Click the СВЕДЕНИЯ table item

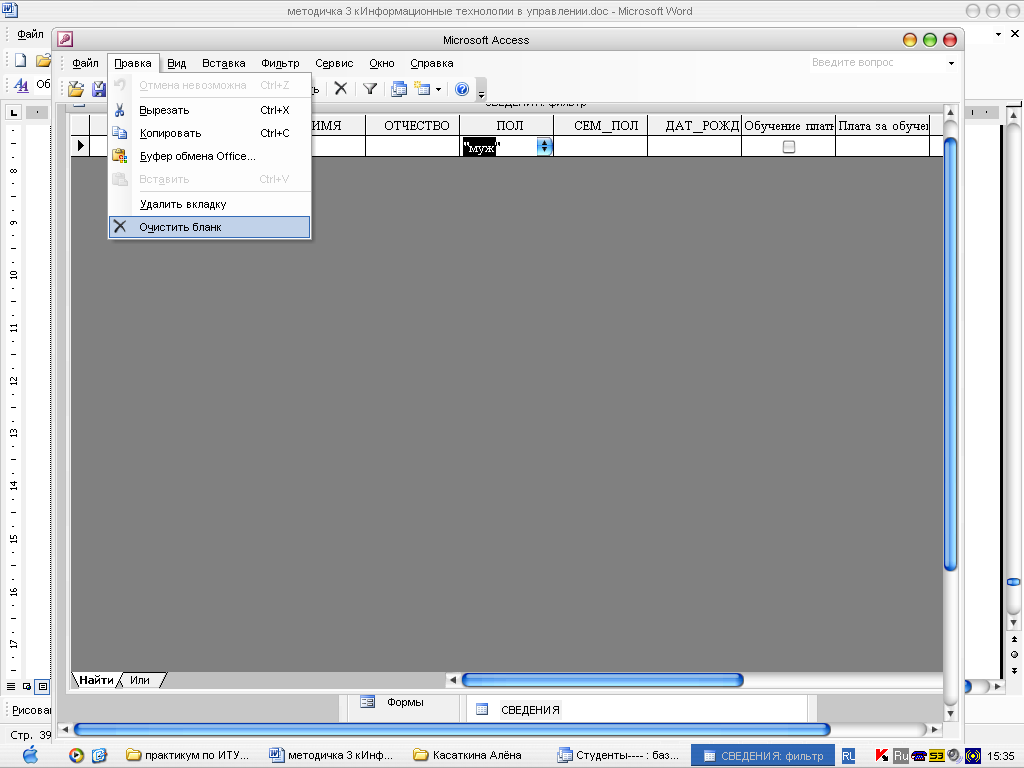[x=530, y=710]
